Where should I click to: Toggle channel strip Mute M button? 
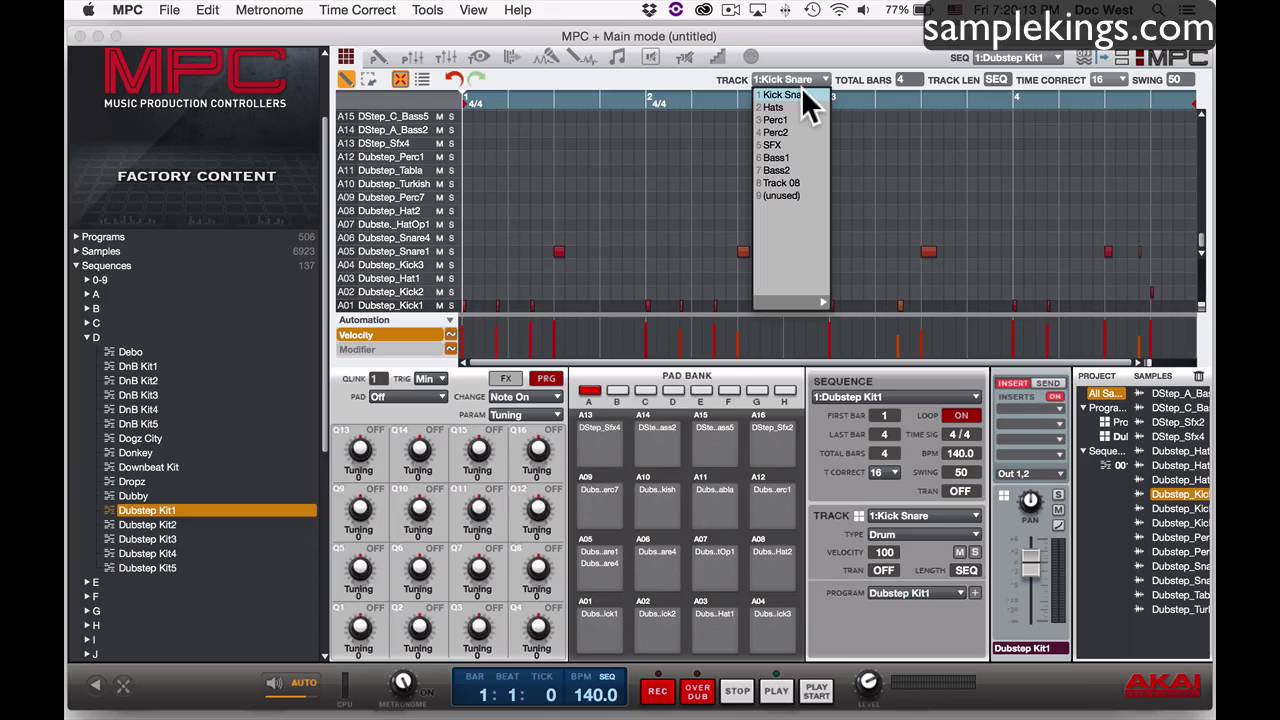1058,511
